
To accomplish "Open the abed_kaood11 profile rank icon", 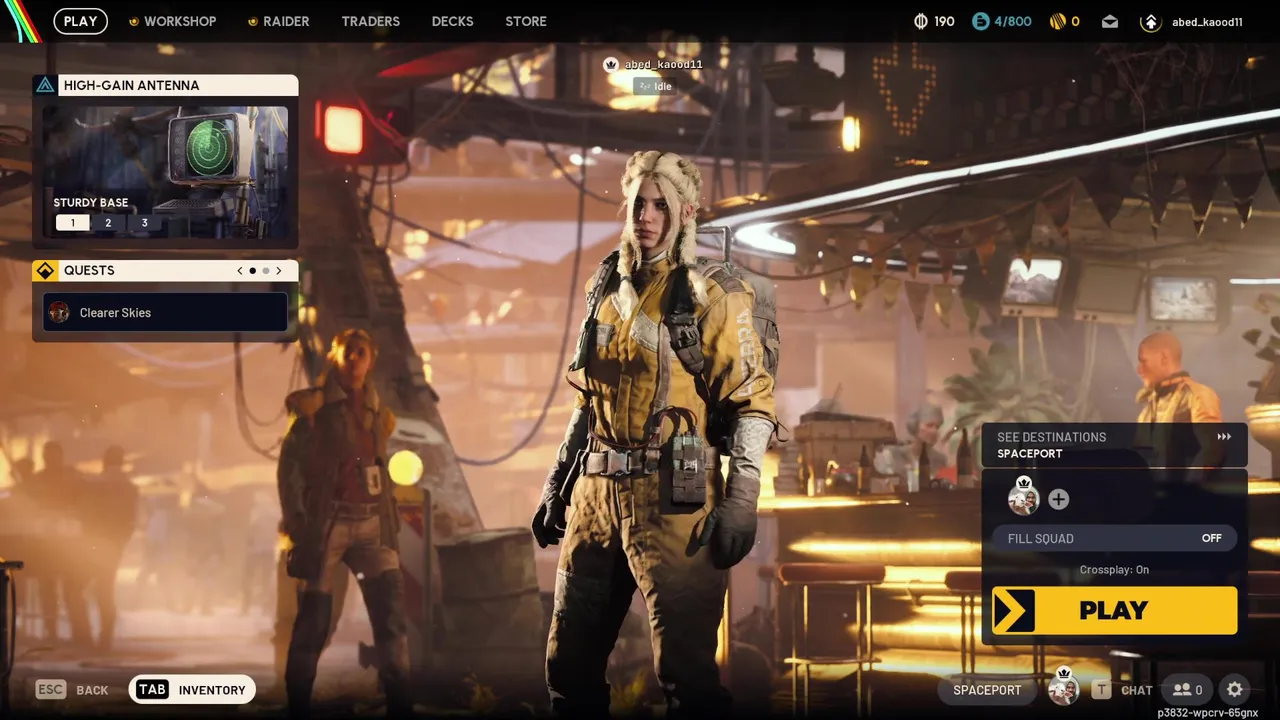I will 1151,21.
